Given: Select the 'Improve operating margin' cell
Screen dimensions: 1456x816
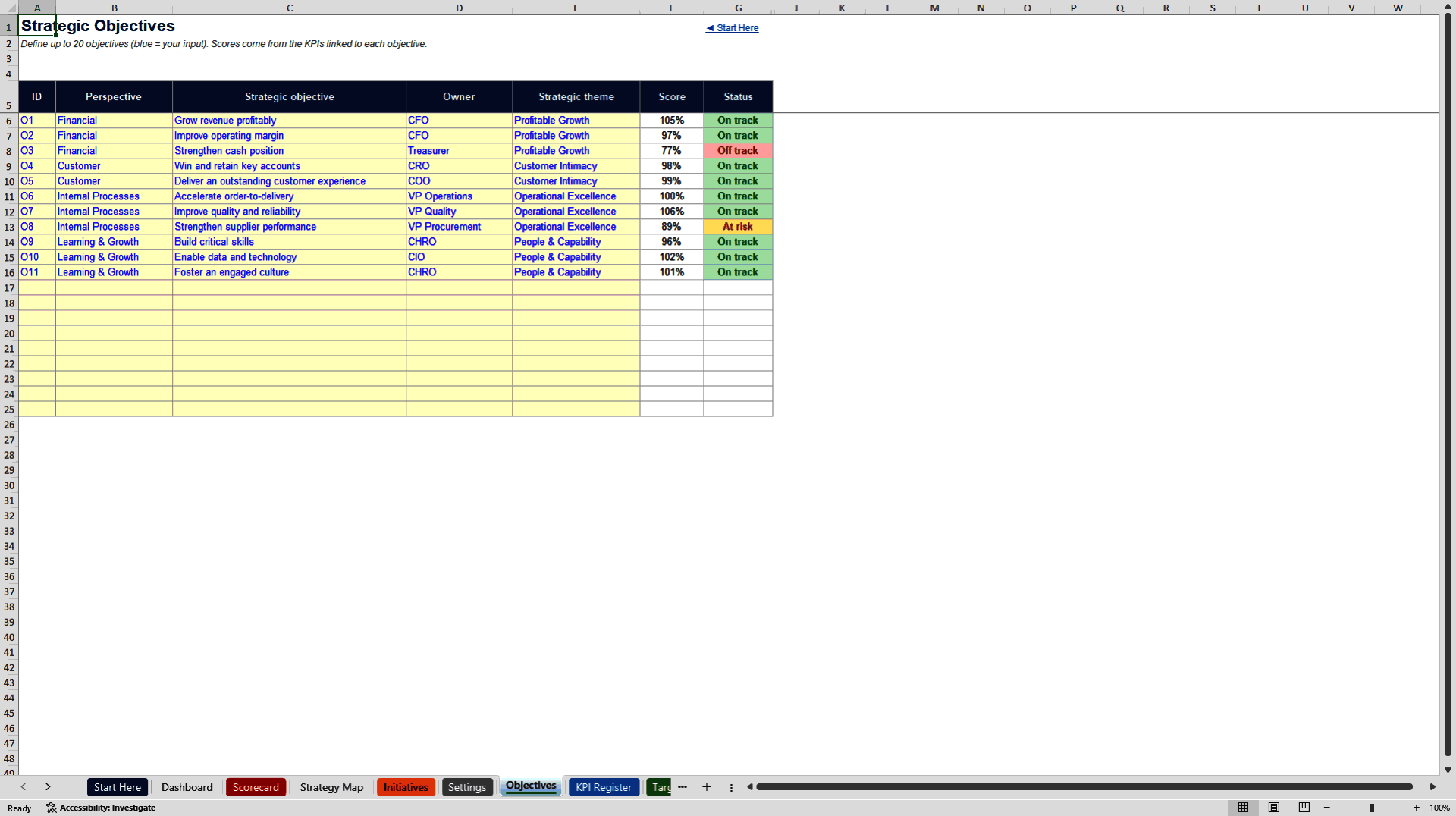Looking at the screenshot, I should 290,136.
